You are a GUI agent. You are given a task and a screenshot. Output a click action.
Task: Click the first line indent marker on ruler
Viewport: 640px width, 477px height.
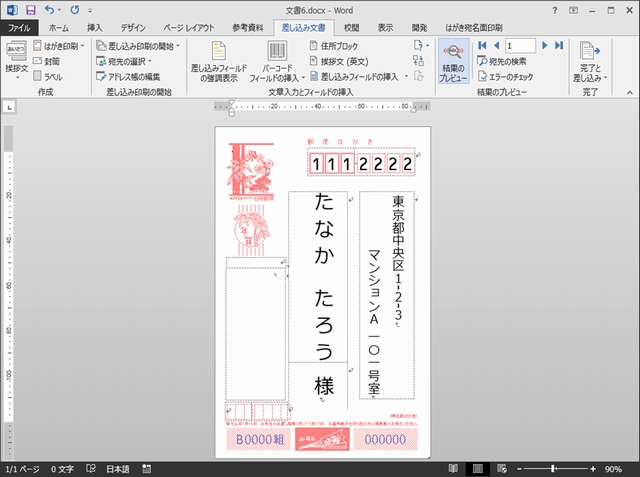pyautogui.click(x=231, y=102)
